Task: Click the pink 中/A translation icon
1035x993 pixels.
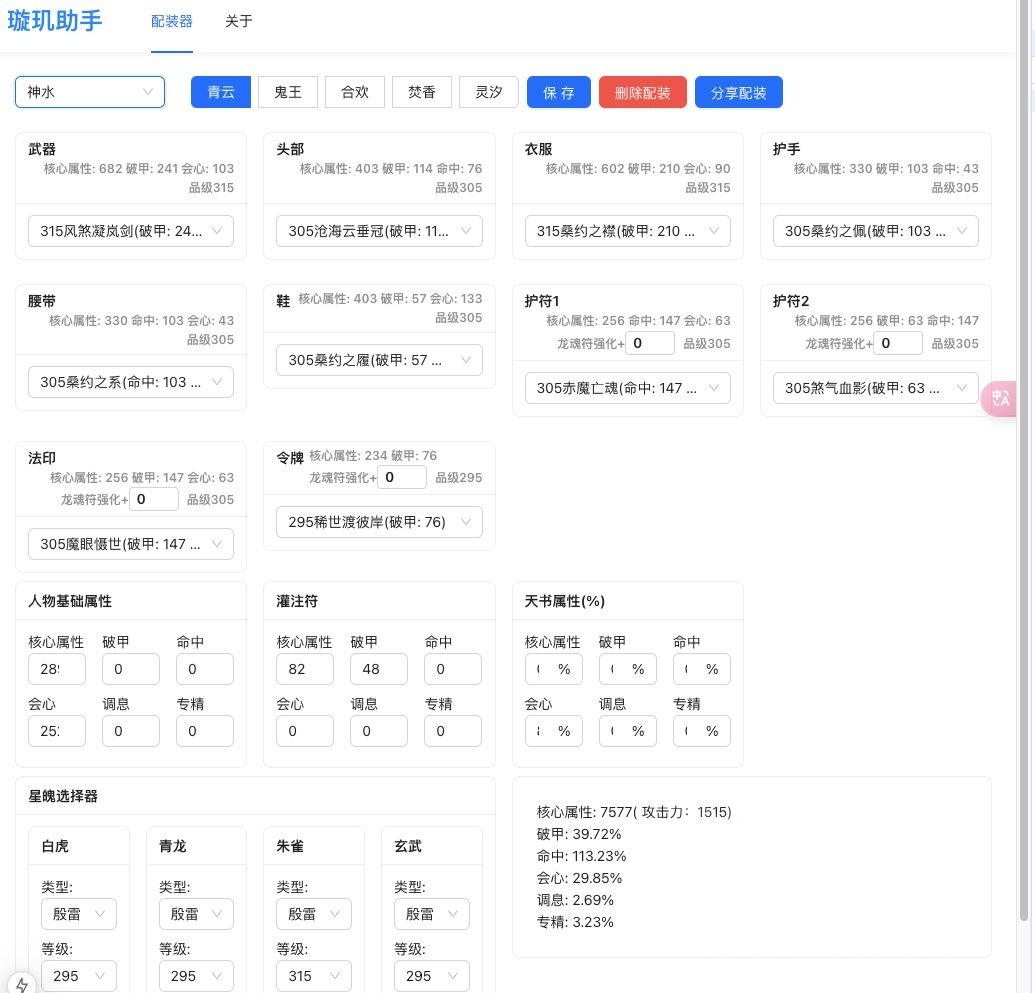Action: pyautogui.click(x=1000, y=399)
